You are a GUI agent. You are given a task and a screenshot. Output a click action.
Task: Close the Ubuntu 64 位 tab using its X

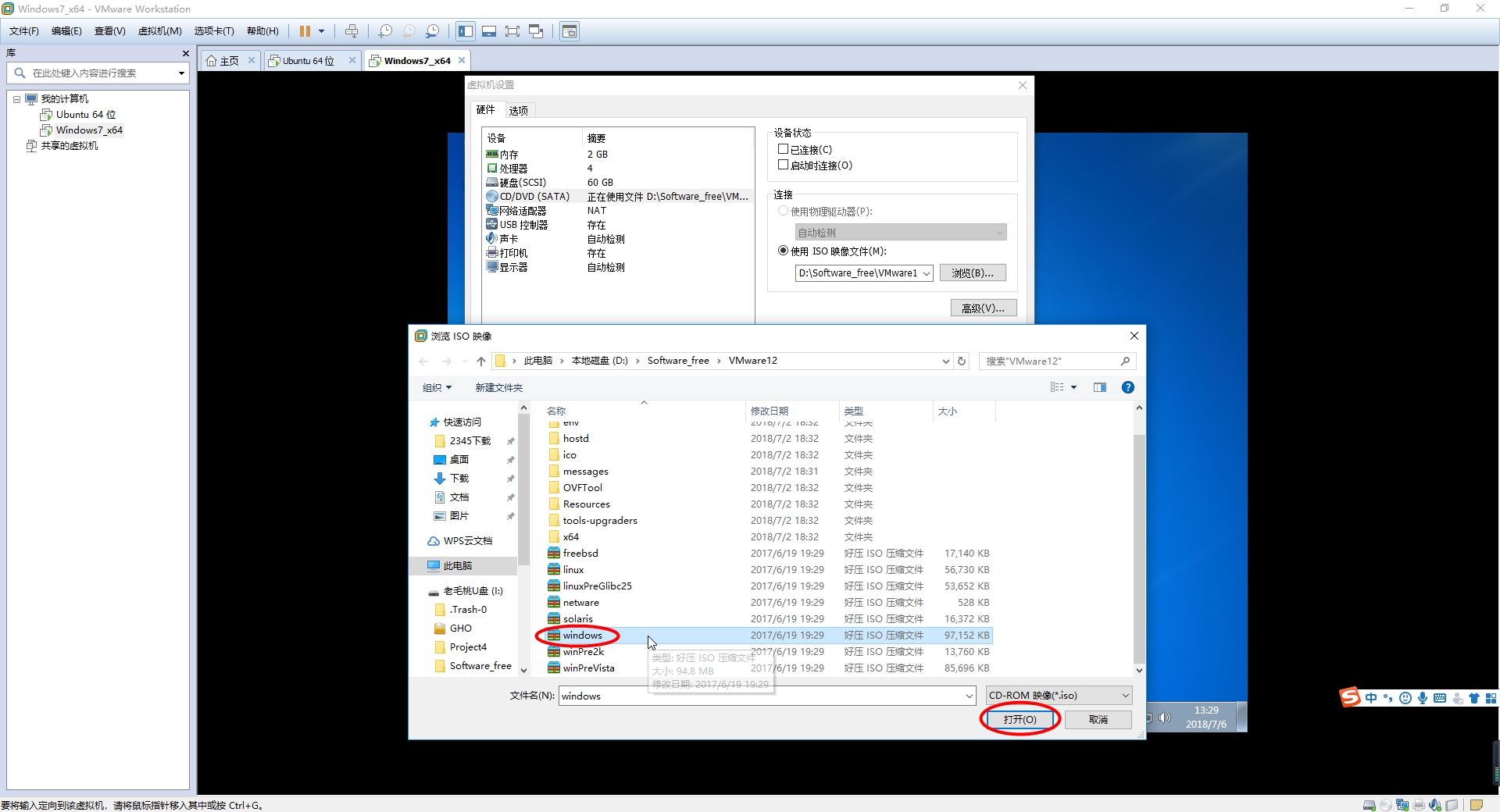point(352,60)
